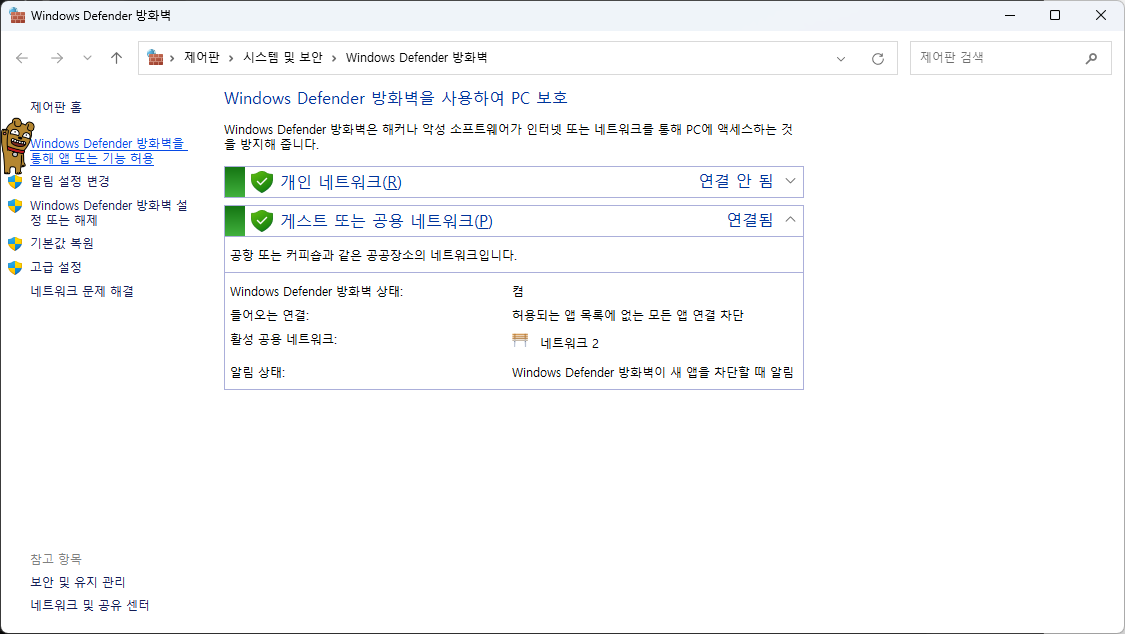
Task: Click shield icon beside 고급 설정
Action: click(15, 268)
